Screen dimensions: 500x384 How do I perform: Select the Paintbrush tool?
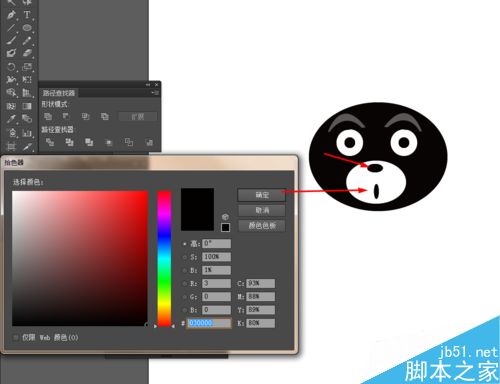click(11, 40)
